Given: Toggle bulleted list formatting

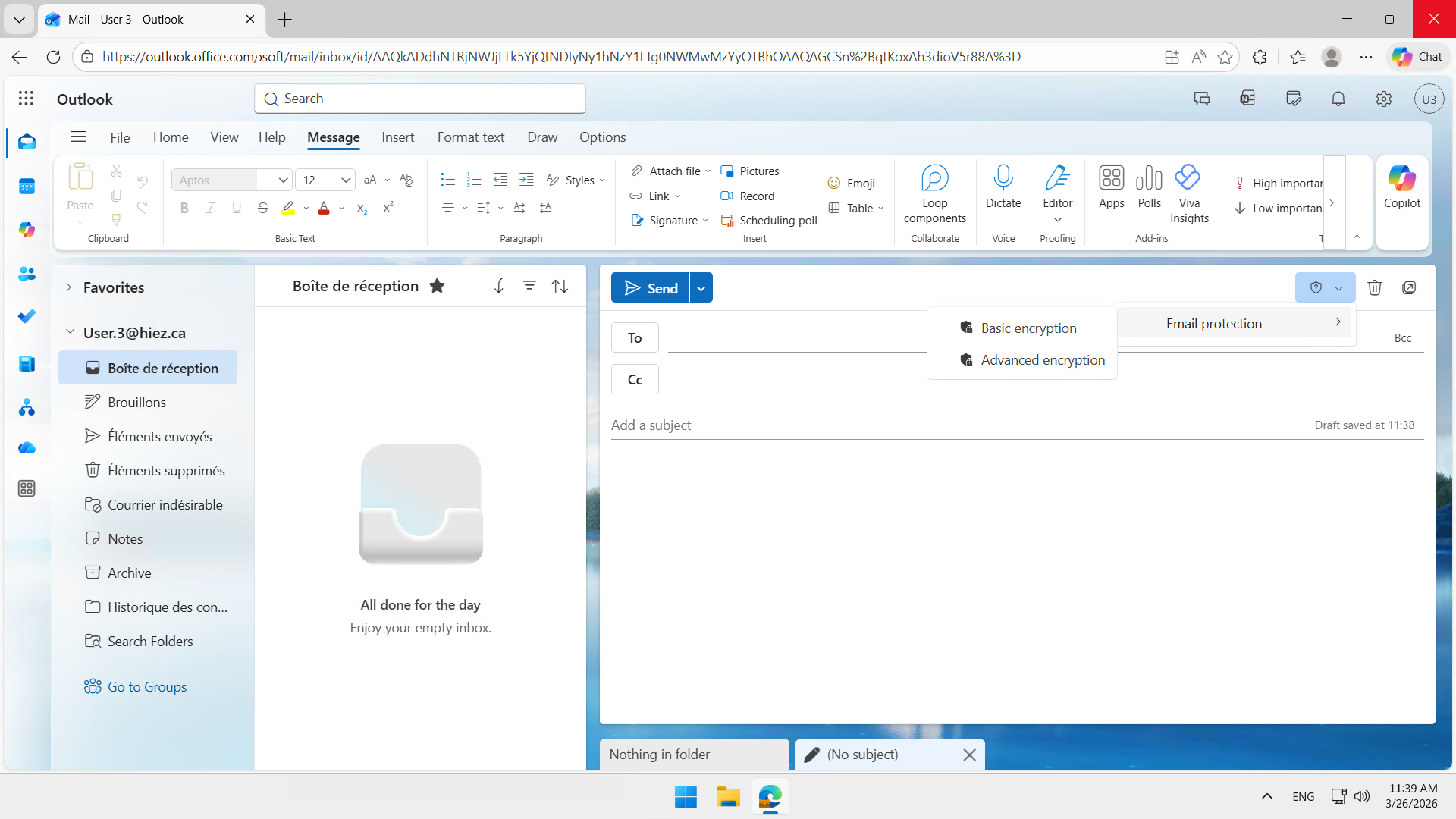Looking at the screenshot, I should tap(447, 180).
